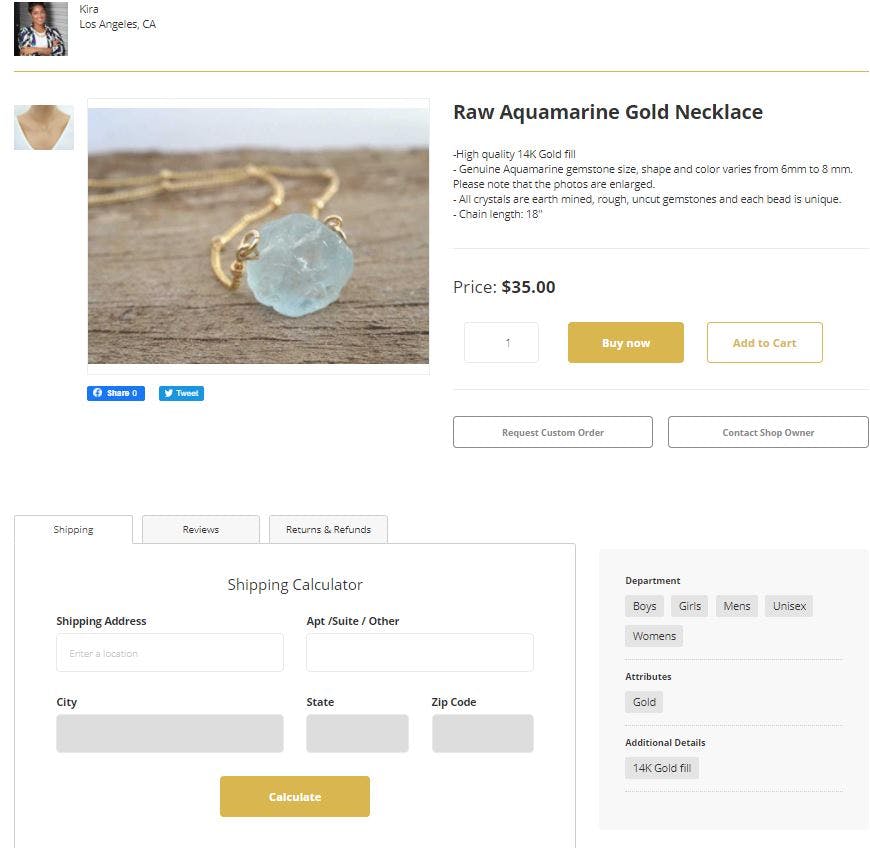870x848 pixels.
Task: Select the Womens department tag
Action: [x=654, y=636]
